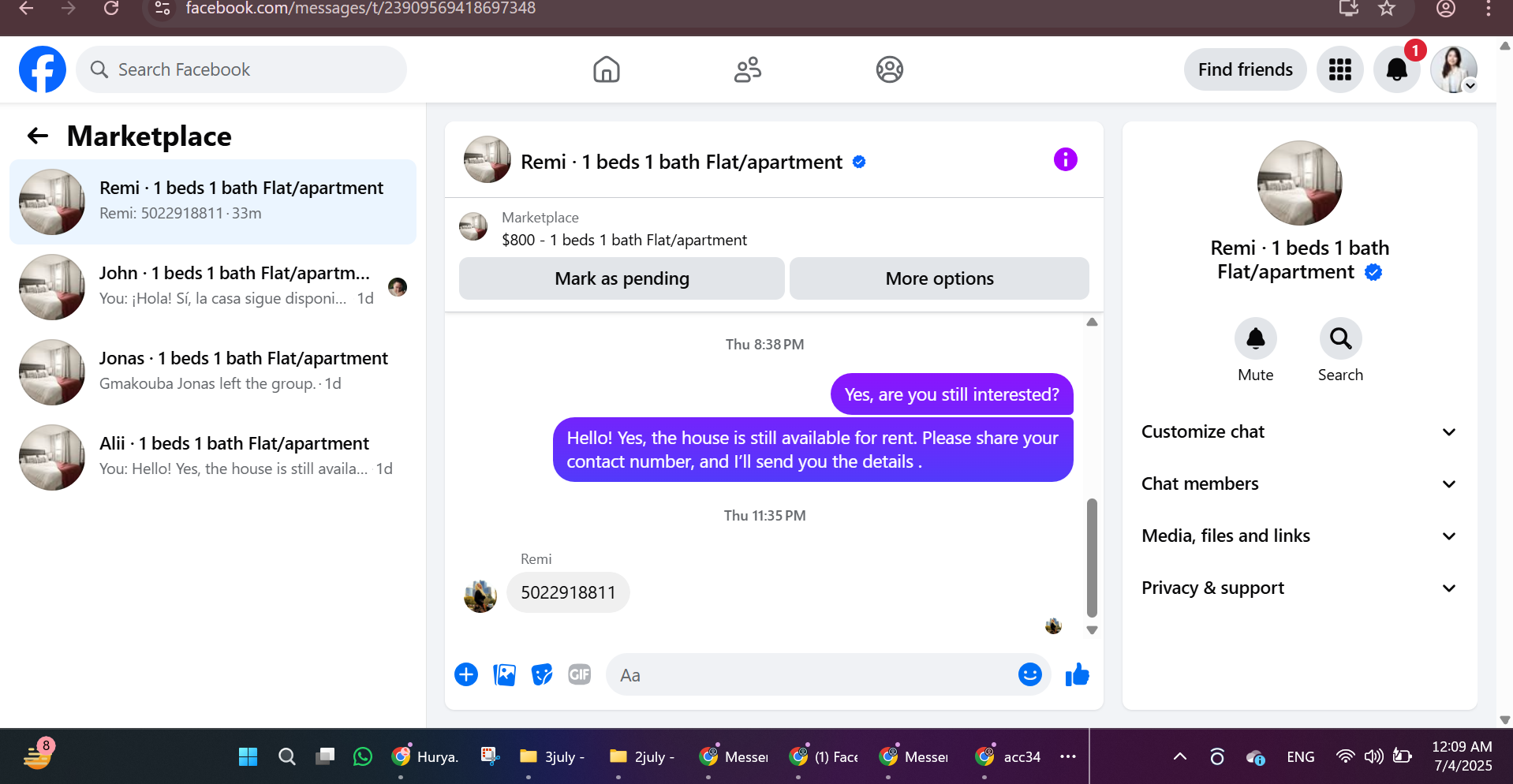Click the 5022918811 message bubble
This screenshot has height=784, width=1513.
[568, 592]
